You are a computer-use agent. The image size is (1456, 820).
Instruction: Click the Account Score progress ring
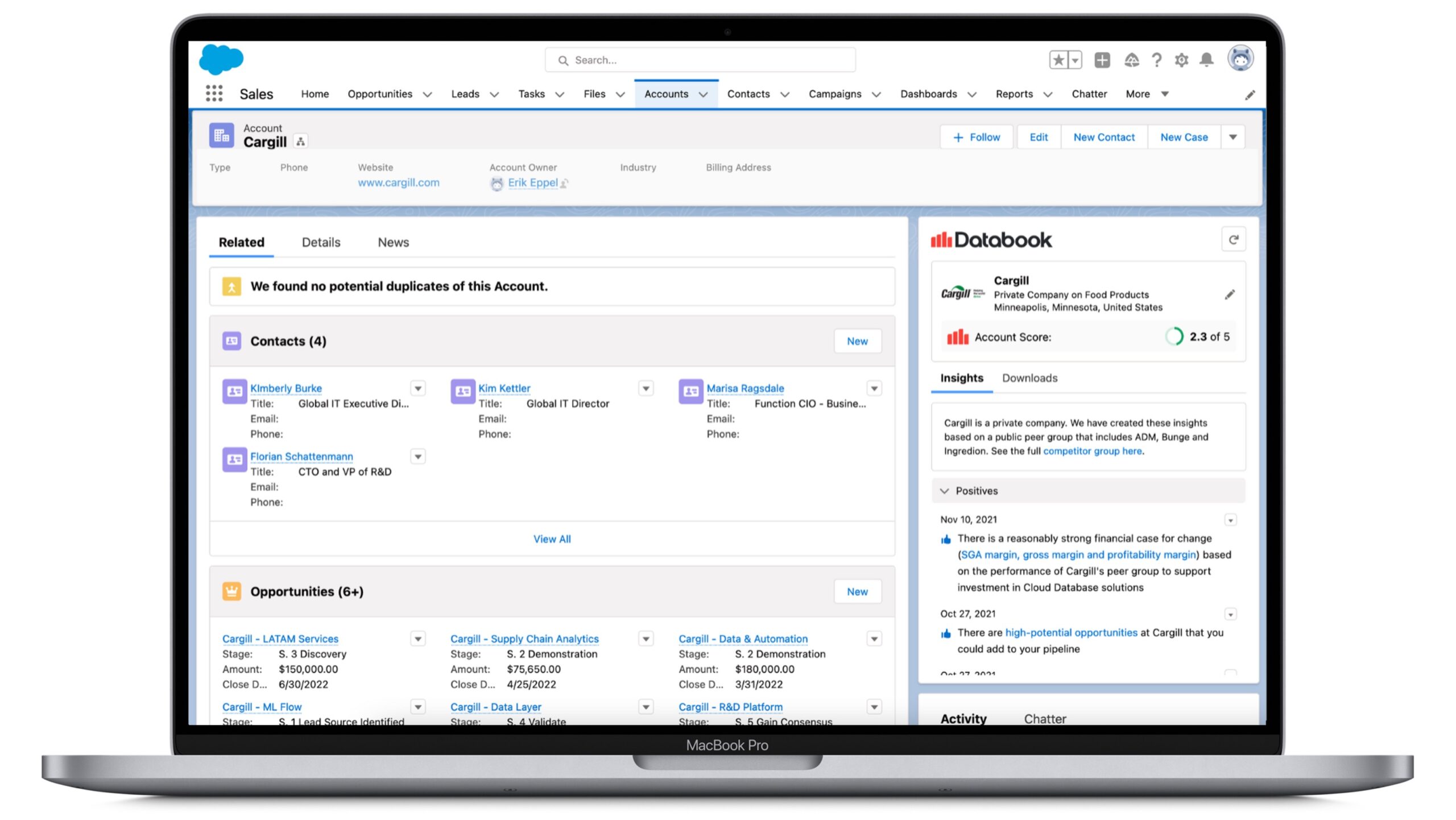1174,337
